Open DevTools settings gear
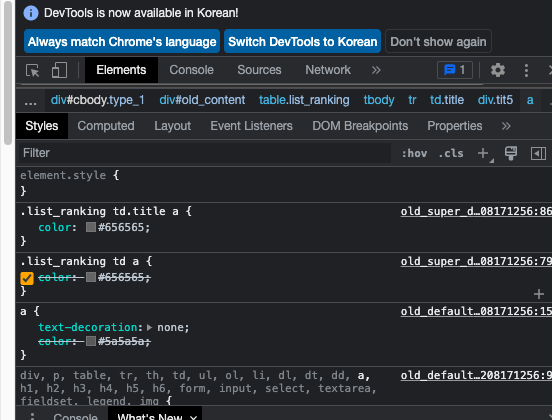Image resolution: width=552 pixels, height=420 pixels. coord(498,70)
